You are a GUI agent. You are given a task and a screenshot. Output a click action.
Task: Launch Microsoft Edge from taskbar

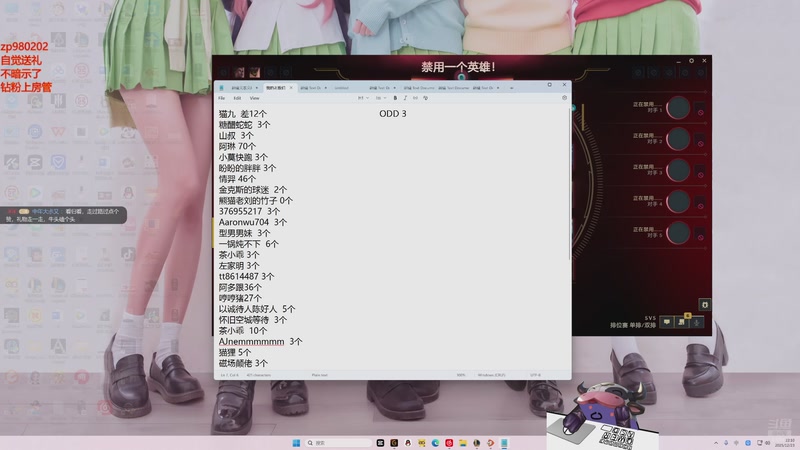[x=435, y=443]
